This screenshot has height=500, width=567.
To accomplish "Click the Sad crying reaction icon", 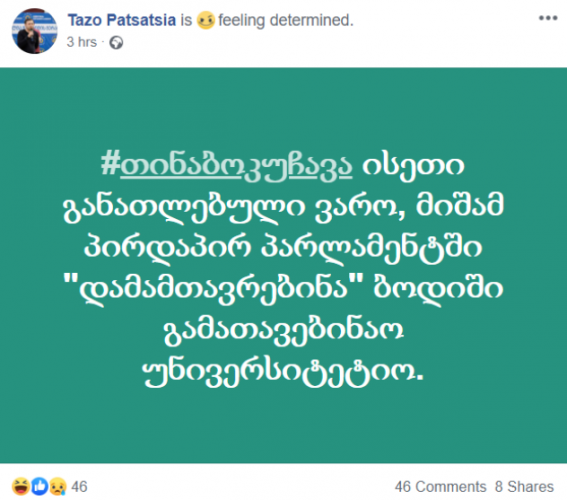I will pyautogui.click(x=58, y=486).
